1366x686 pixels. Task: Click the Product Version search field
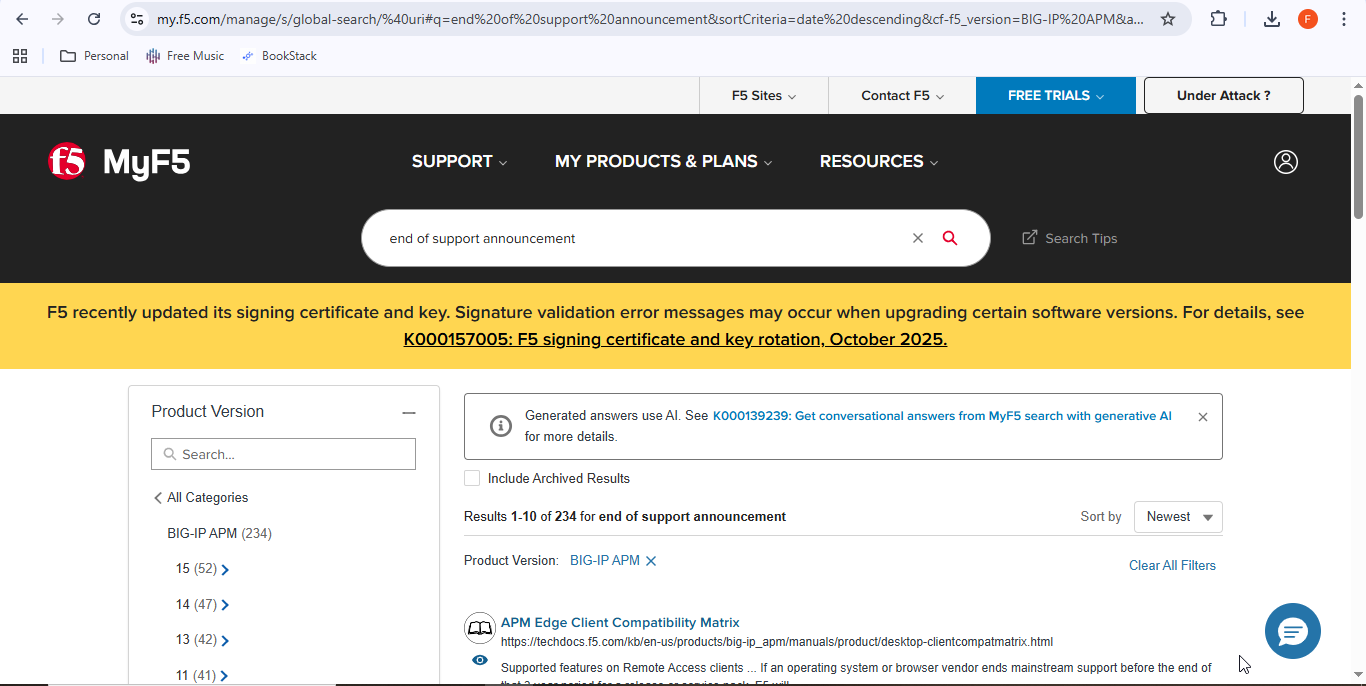tap(284, 454)
